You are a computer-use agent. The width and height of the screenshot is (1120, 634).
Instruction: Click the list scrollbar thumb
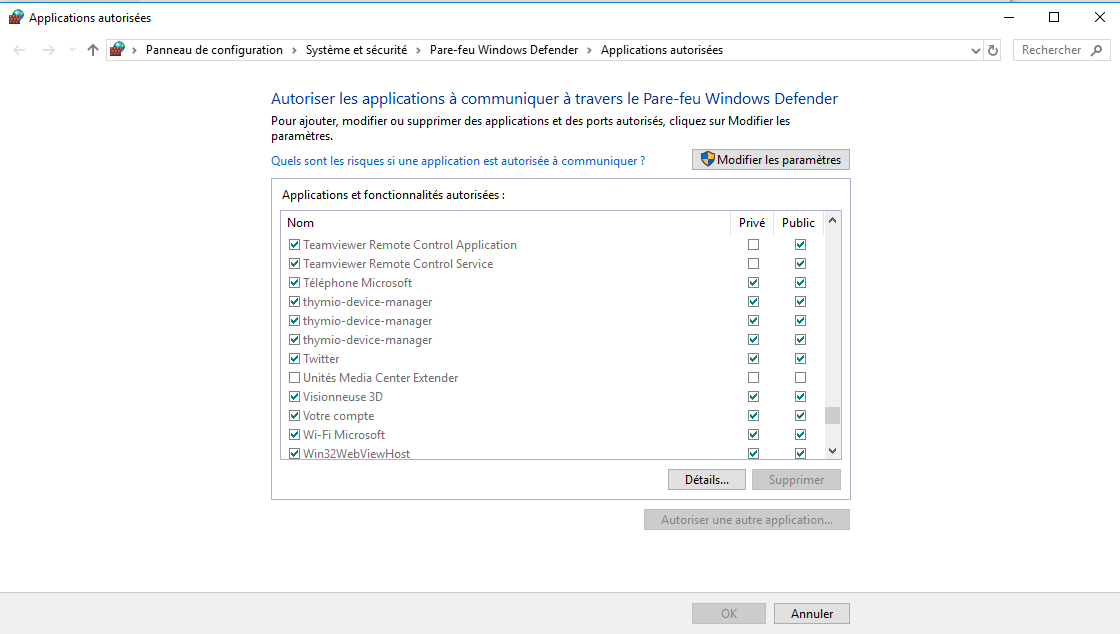[x=832, y=416]
